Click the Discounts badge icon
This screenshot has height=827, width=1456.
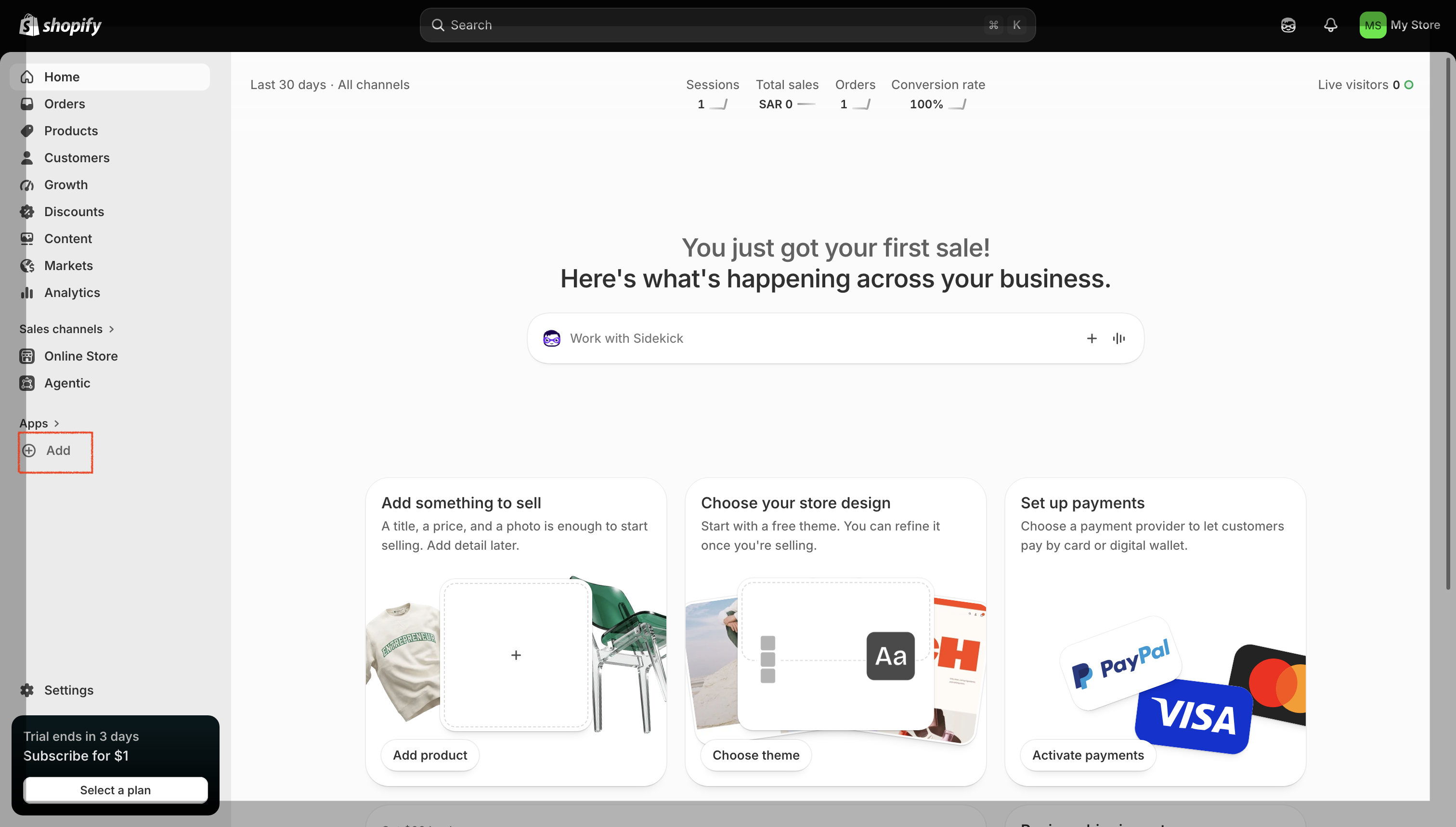pyautogui.click(x=26, y=212)
